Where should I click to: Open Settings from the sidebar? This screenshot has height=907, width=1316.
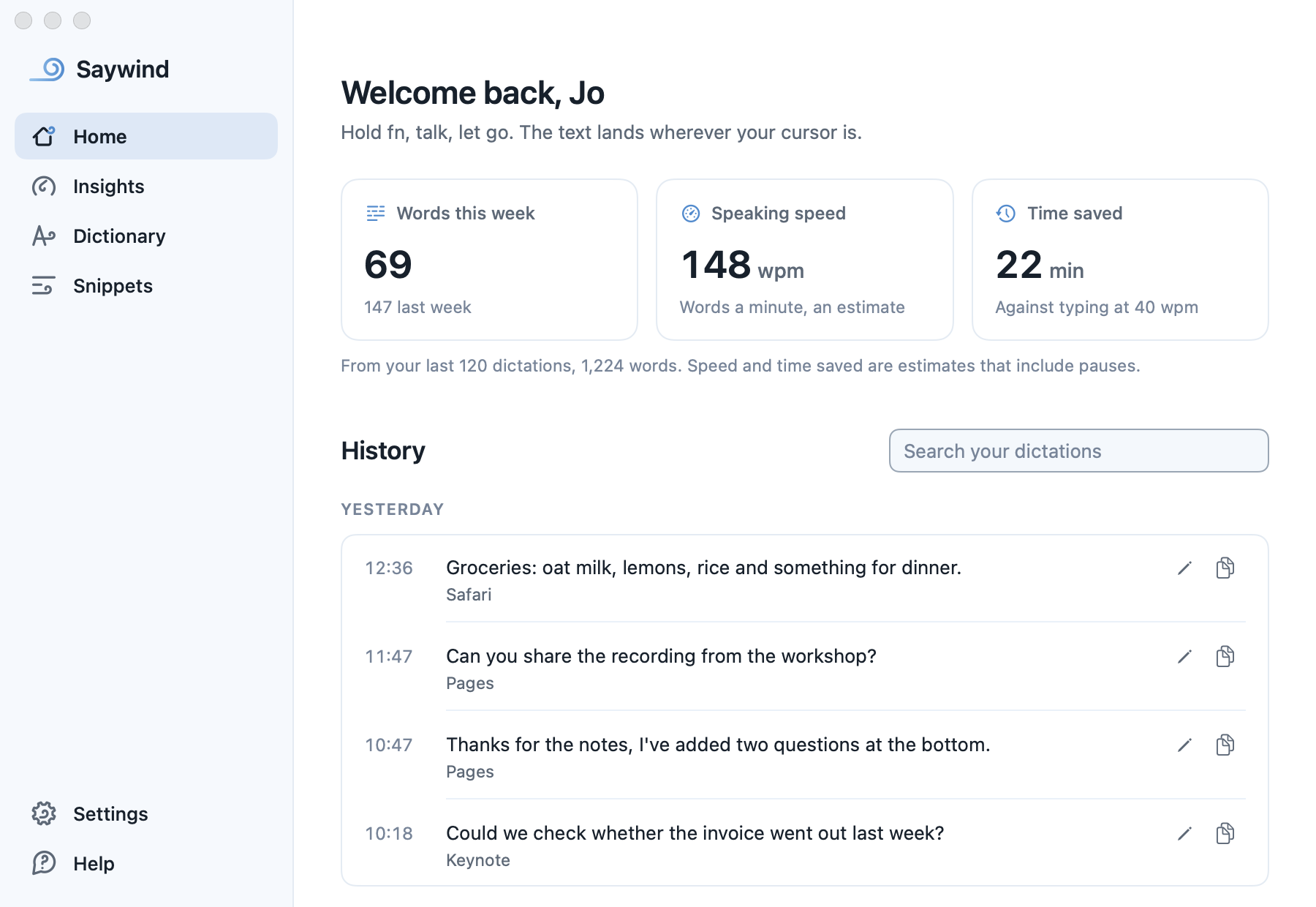coord(146,813)
